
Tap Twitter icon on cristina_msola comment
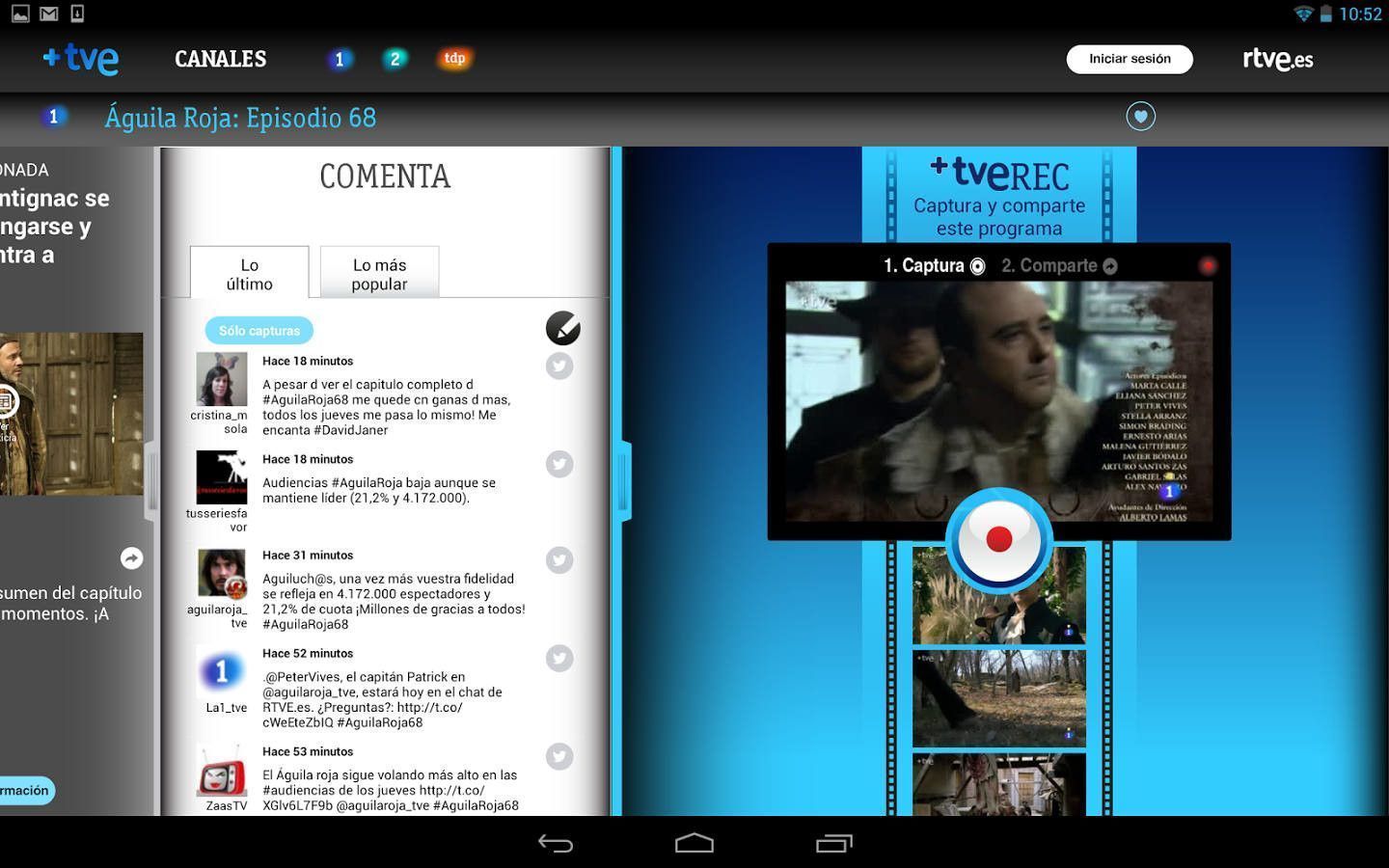559,366
